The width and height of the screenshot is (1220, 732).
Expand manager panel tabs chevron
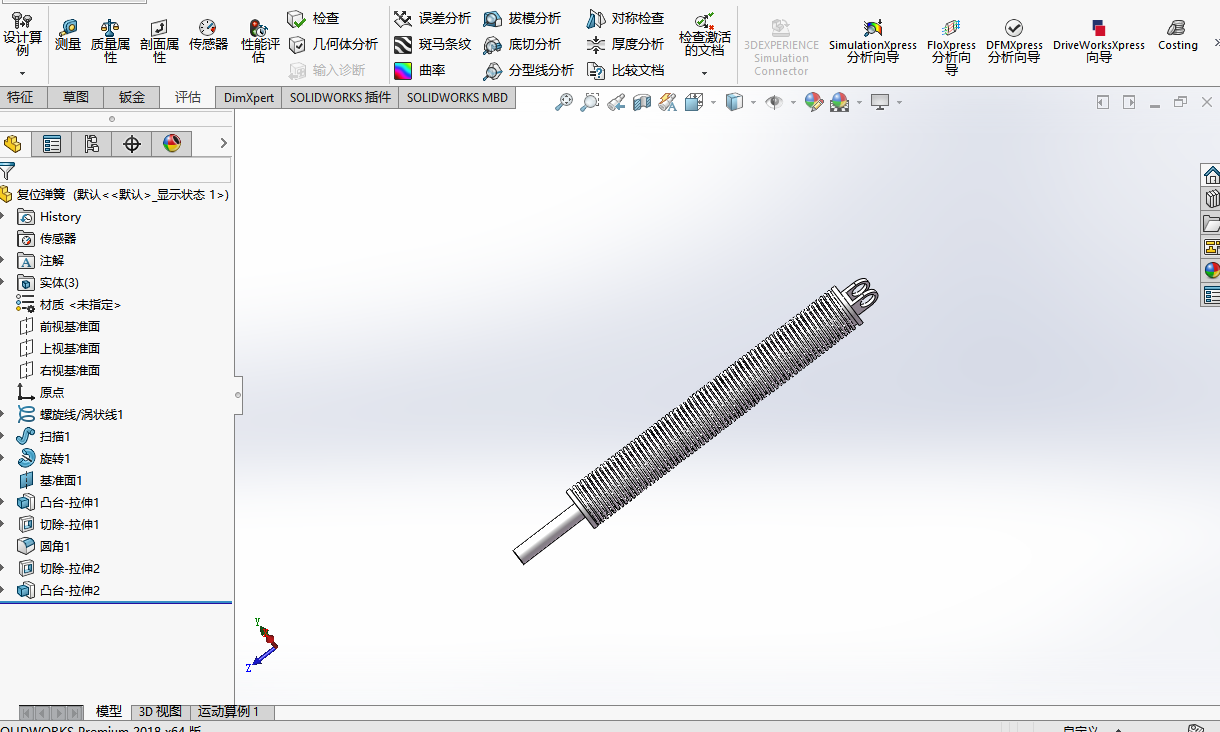click(x=223, y=144)
